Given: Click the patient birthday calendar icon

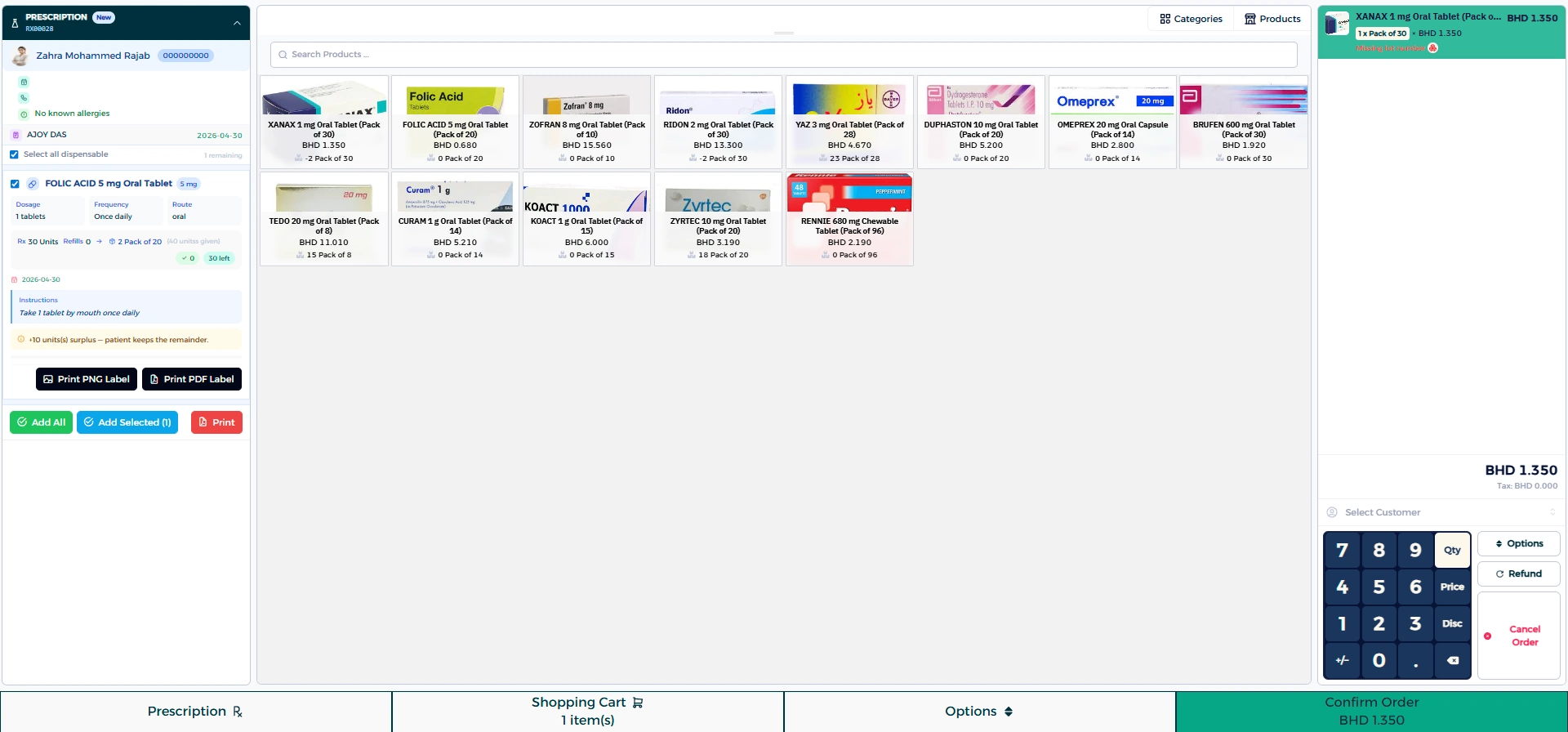Looking at the screenshot, I should coord(24,82).
